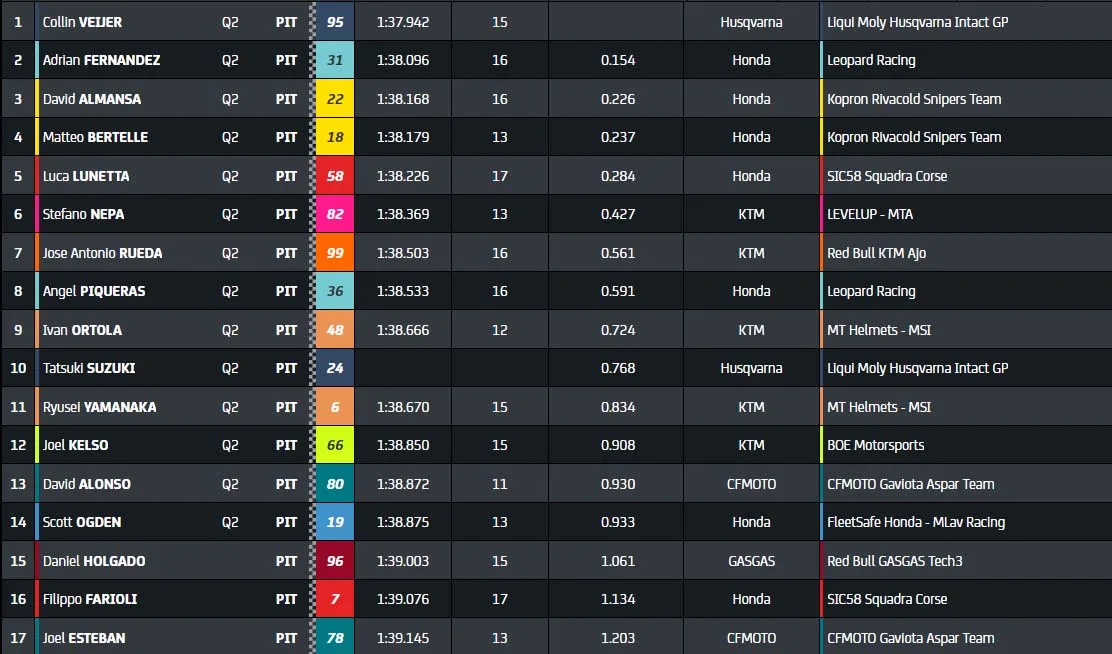
Task: Open Tatsuki SUZUKI rider entry
Action: pos(89,368)
